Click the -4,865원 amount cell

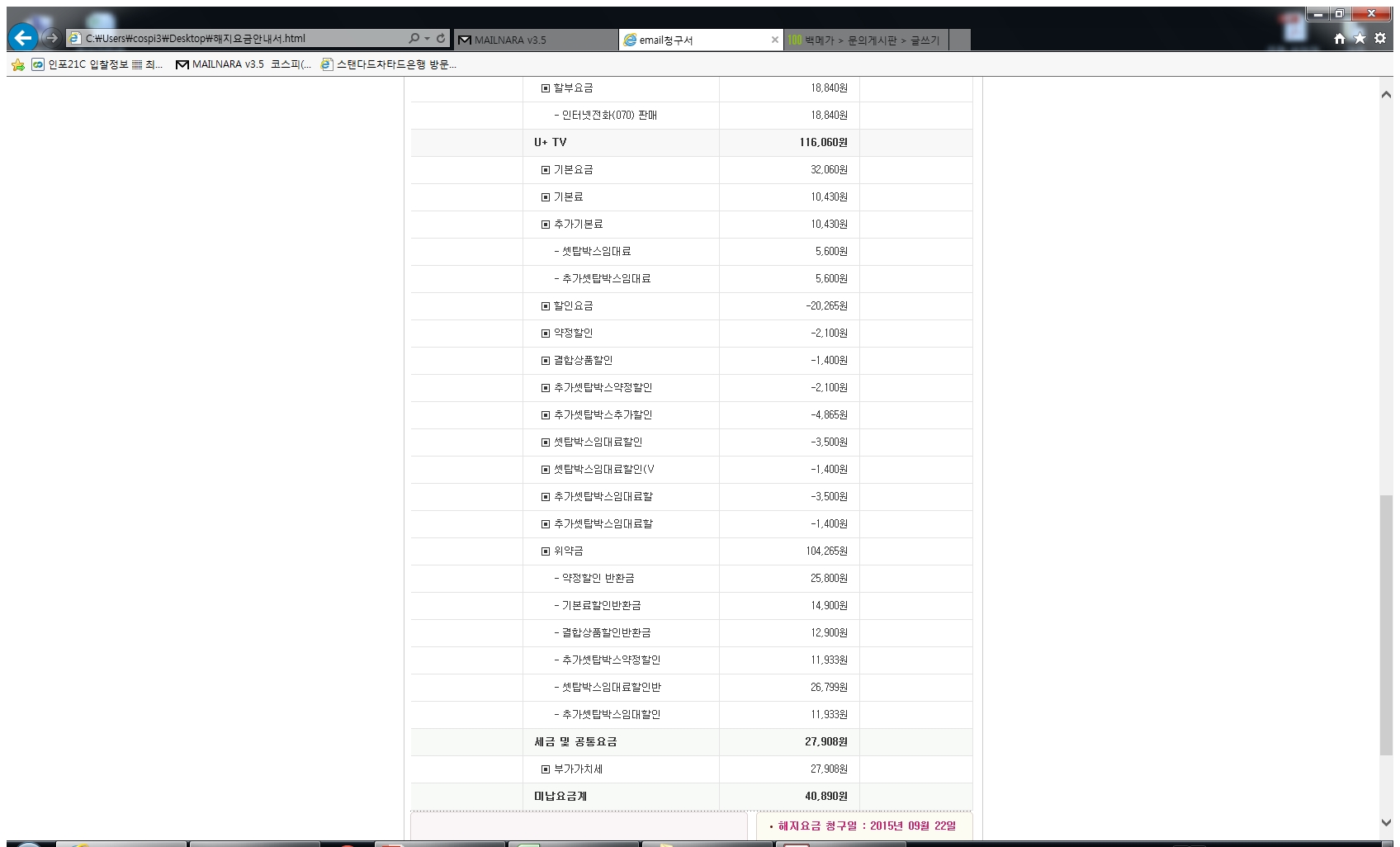(829, 414)
